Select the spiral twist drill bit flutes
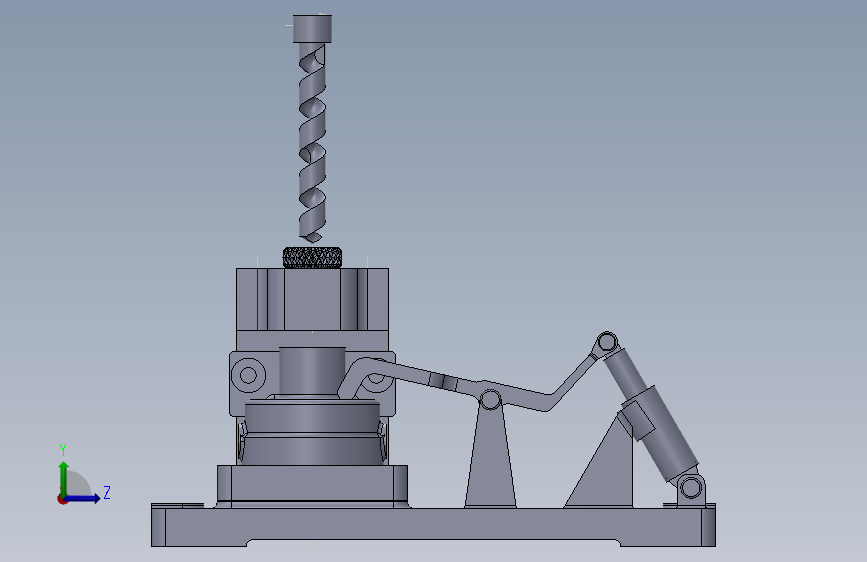 [312, 142]
